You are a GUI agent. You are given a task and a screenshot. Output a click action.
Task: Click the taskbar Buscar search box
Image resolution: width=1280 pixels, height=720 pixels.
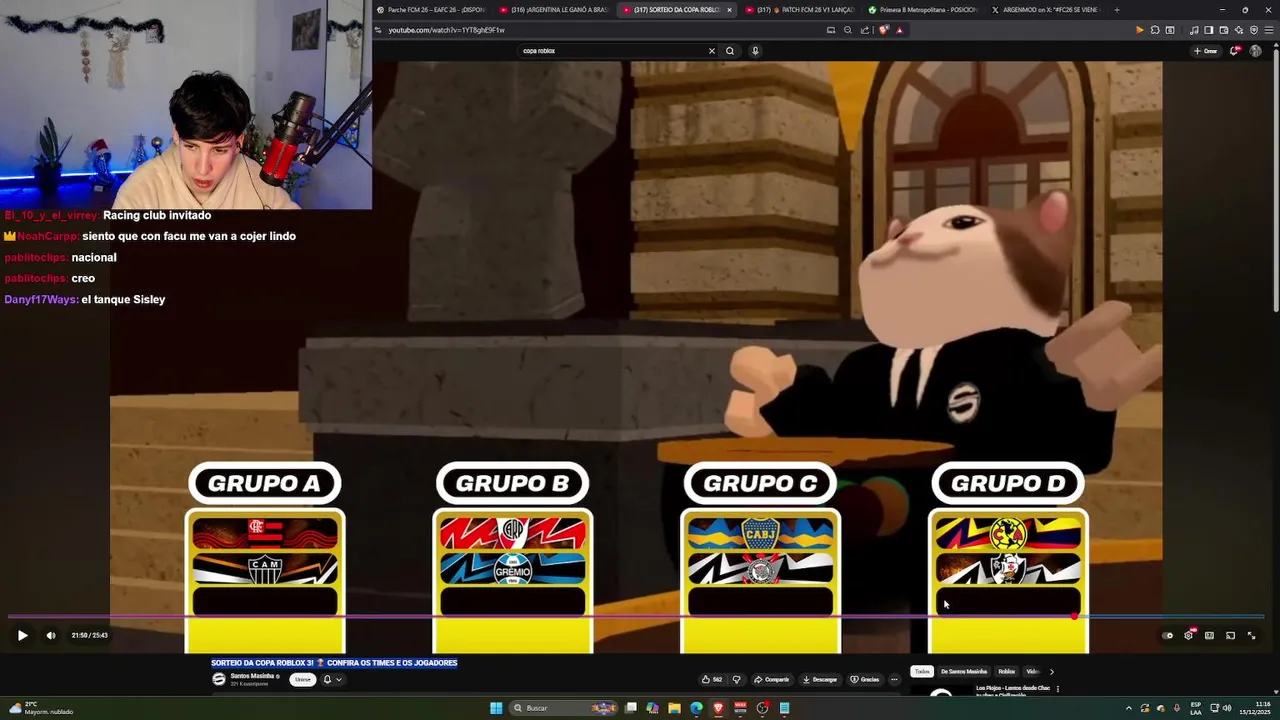point(564,708)
